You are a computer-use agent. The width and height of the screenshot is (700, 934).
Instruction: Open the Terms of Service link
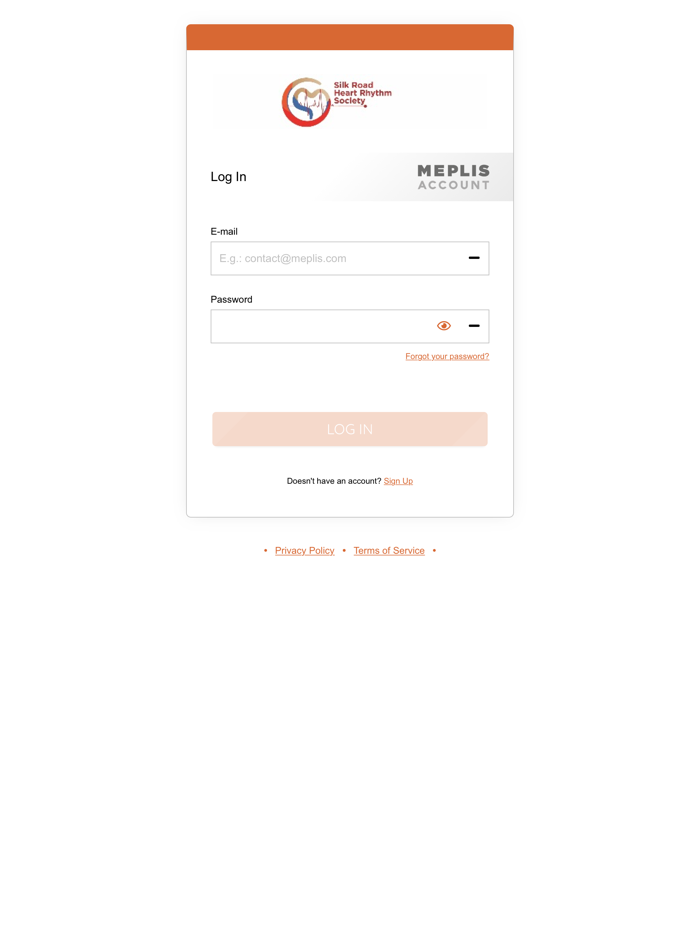(389, 551)
